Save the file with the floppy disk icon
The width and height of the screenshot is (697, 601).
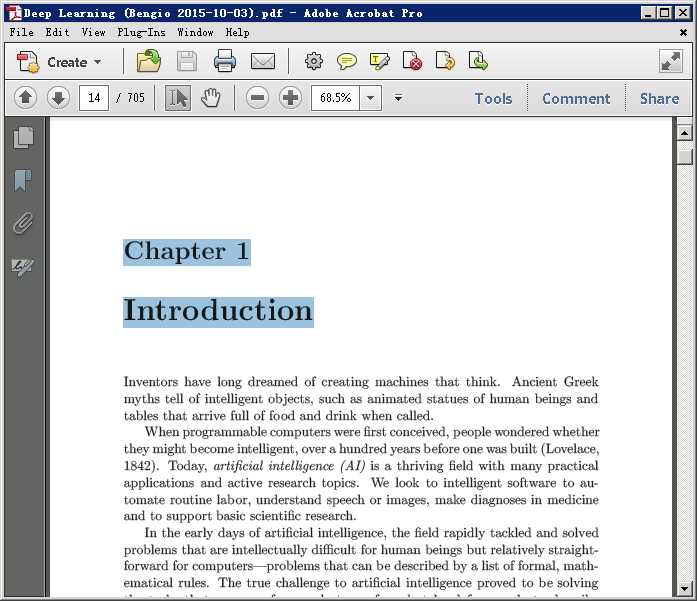click(187, 61)
